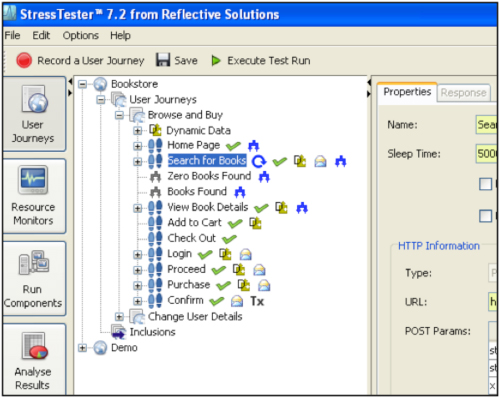This screenshot has height=398, width=500.
Task: Open the Edit menu
Action: (41, 35)
